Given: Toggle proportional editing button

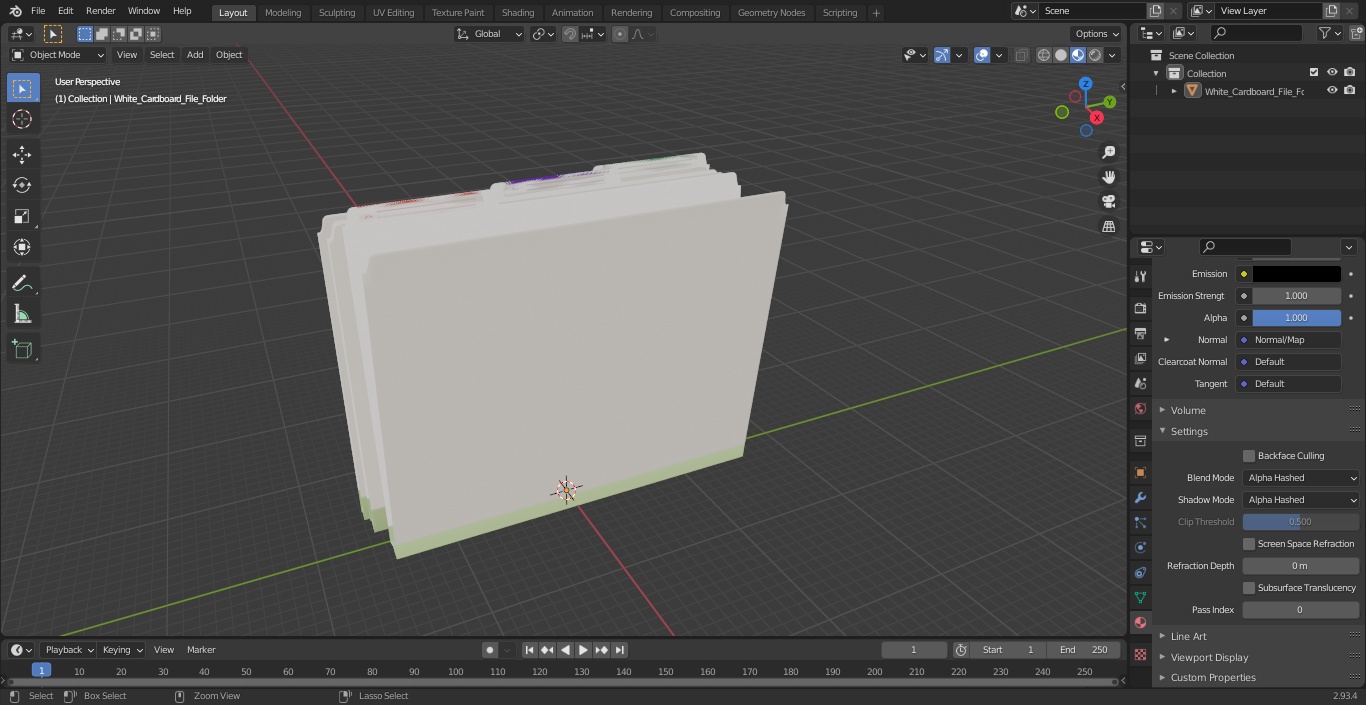Looking at the screenshot, I should [620, 34].
